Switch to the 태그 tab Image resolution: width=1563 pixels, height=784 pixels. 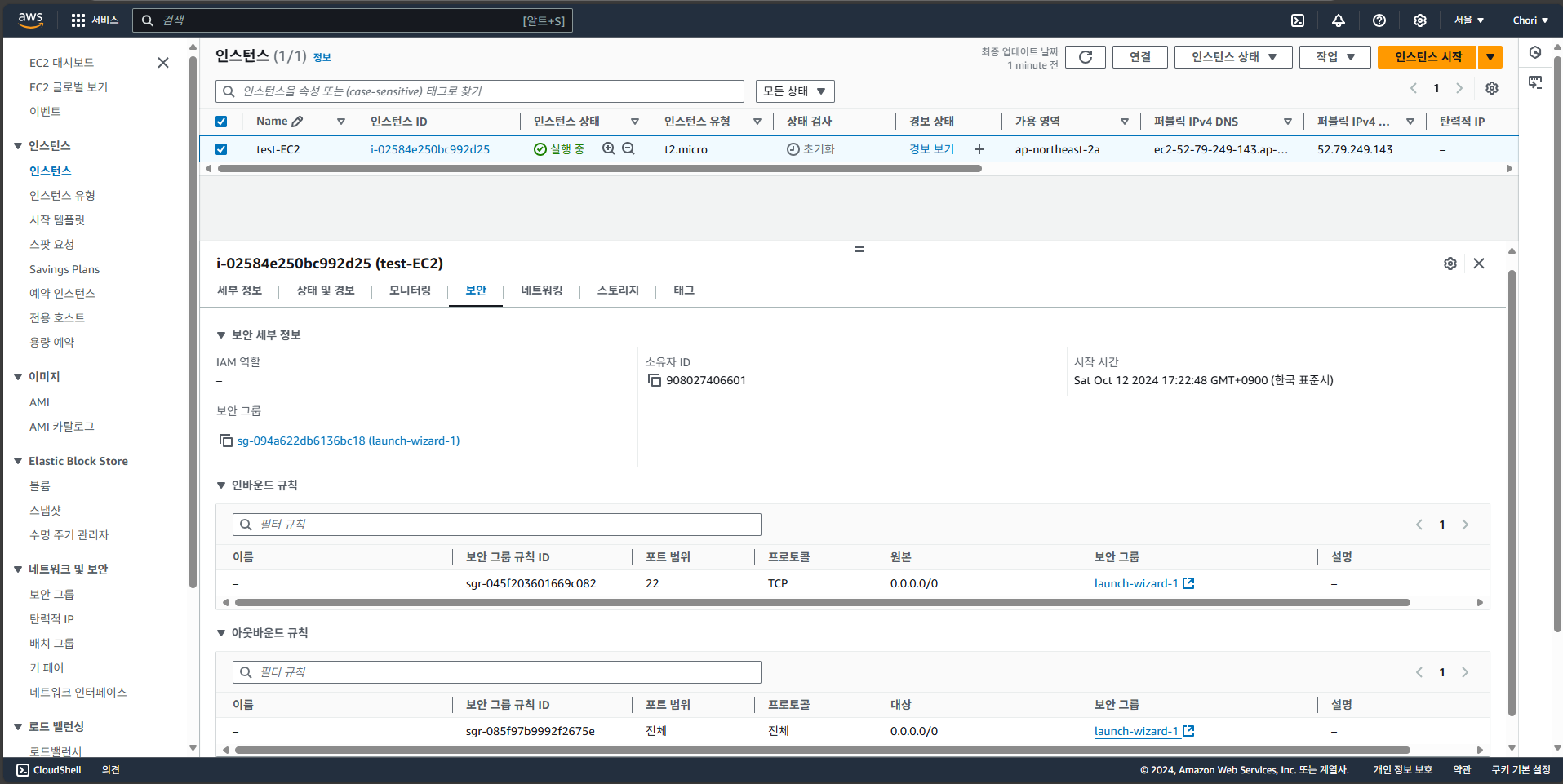coord(684,290)
